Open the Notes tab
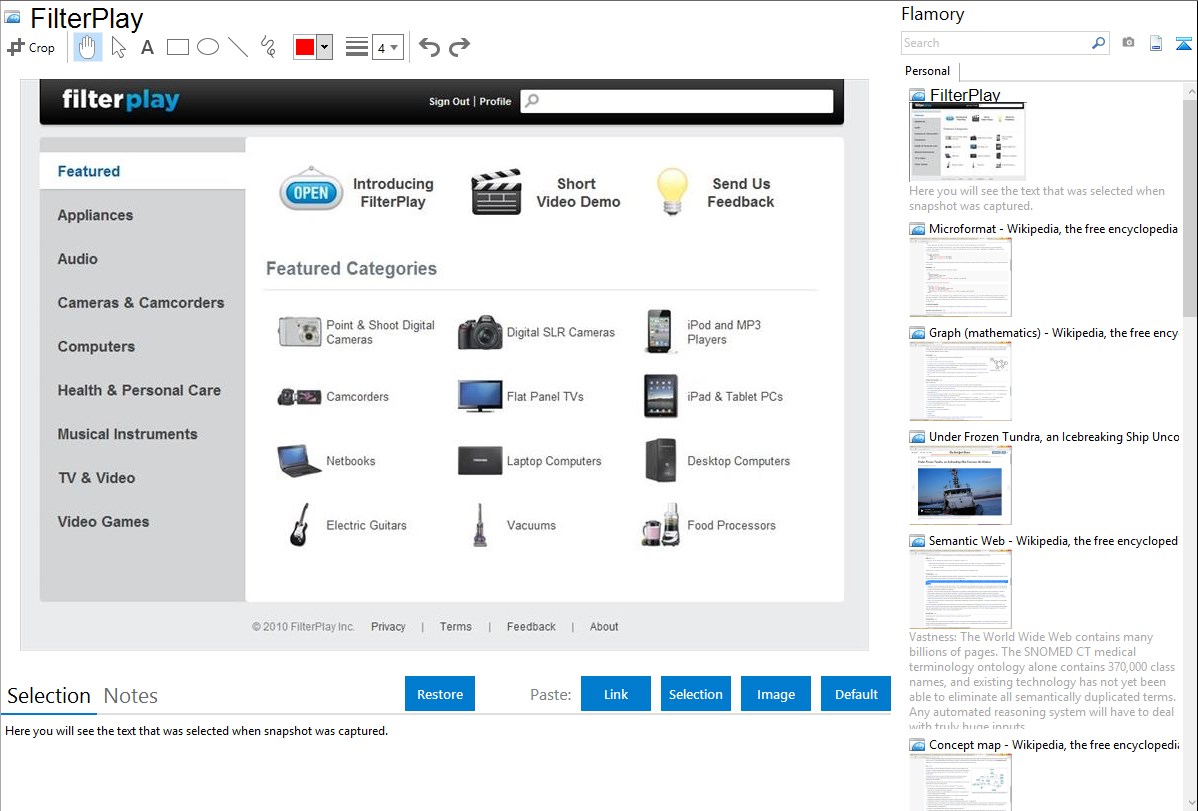This screenshot has height=811, width=1198. (x=131, y=696)
